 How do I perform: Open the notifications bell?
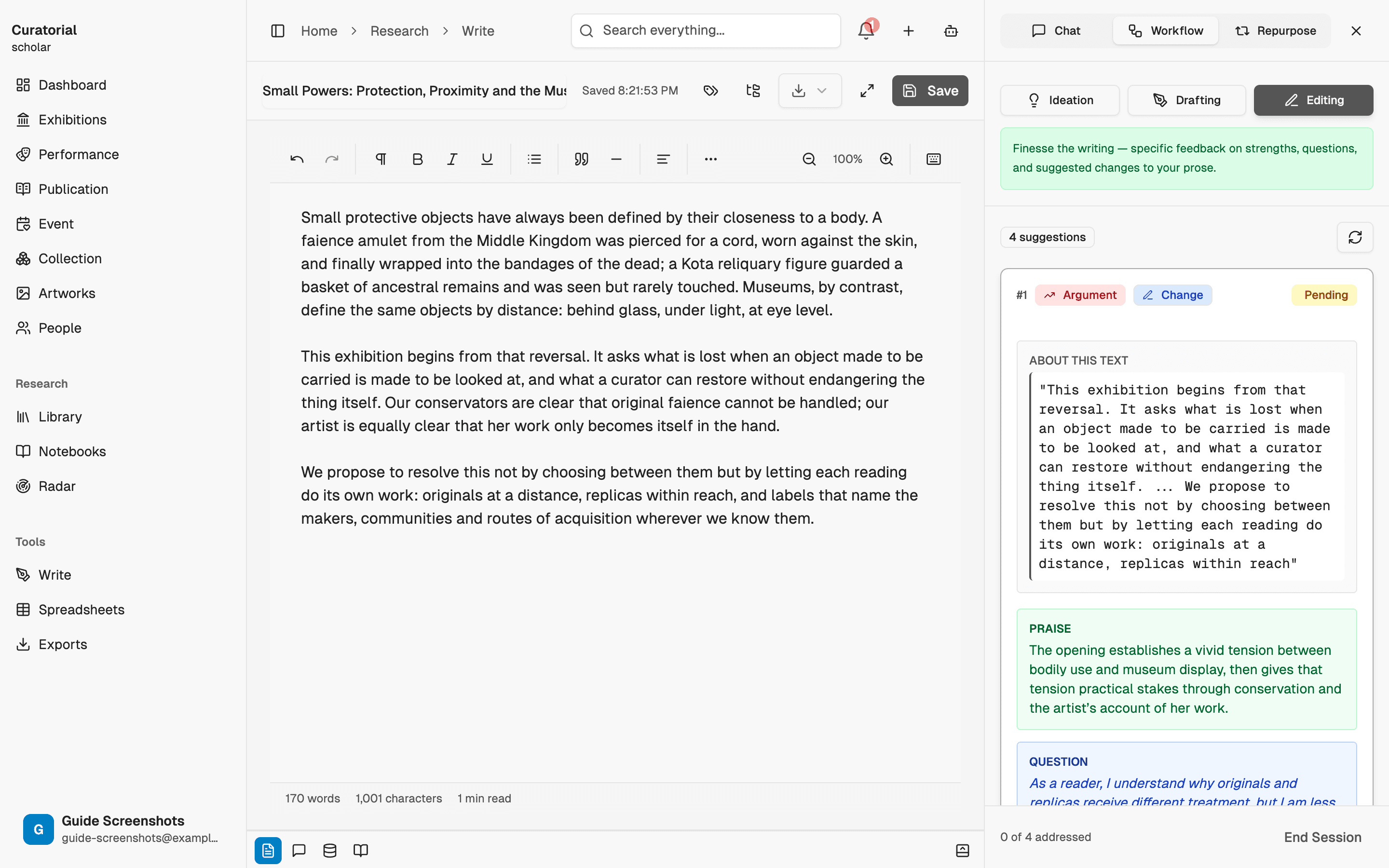866,31
